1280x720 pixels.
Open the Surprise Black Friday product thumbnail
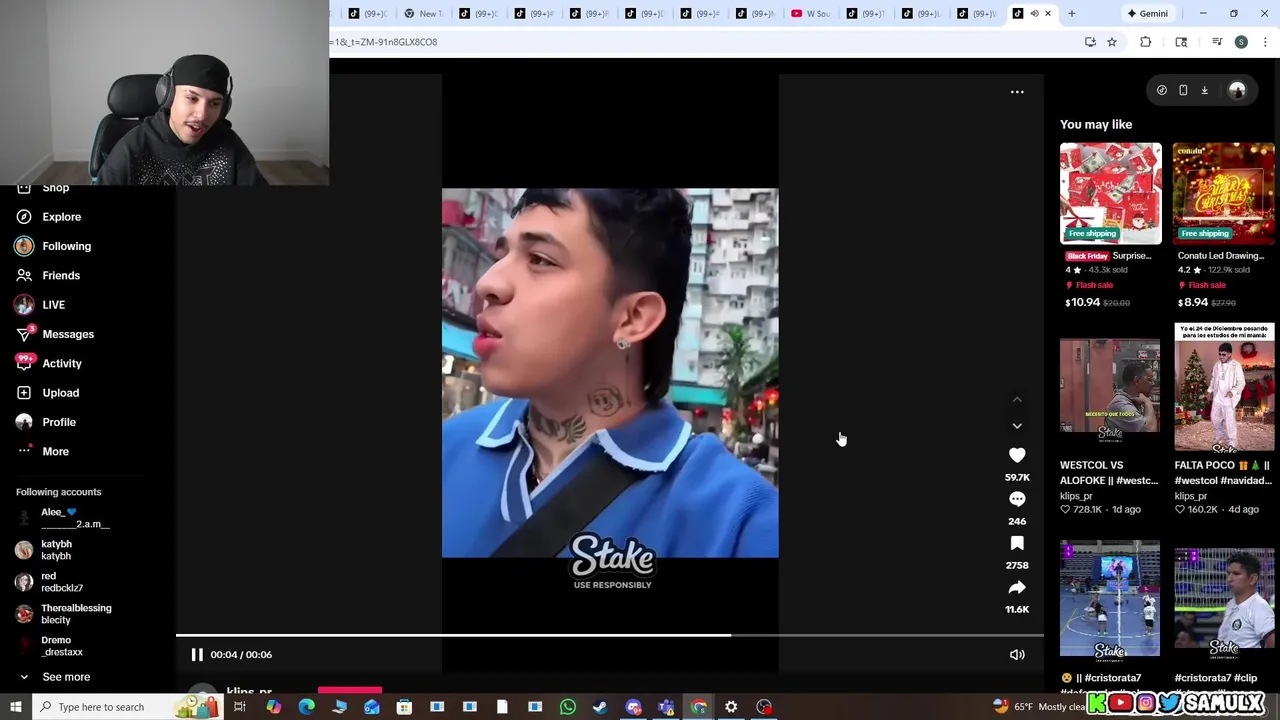click(x=1111, y=193)
